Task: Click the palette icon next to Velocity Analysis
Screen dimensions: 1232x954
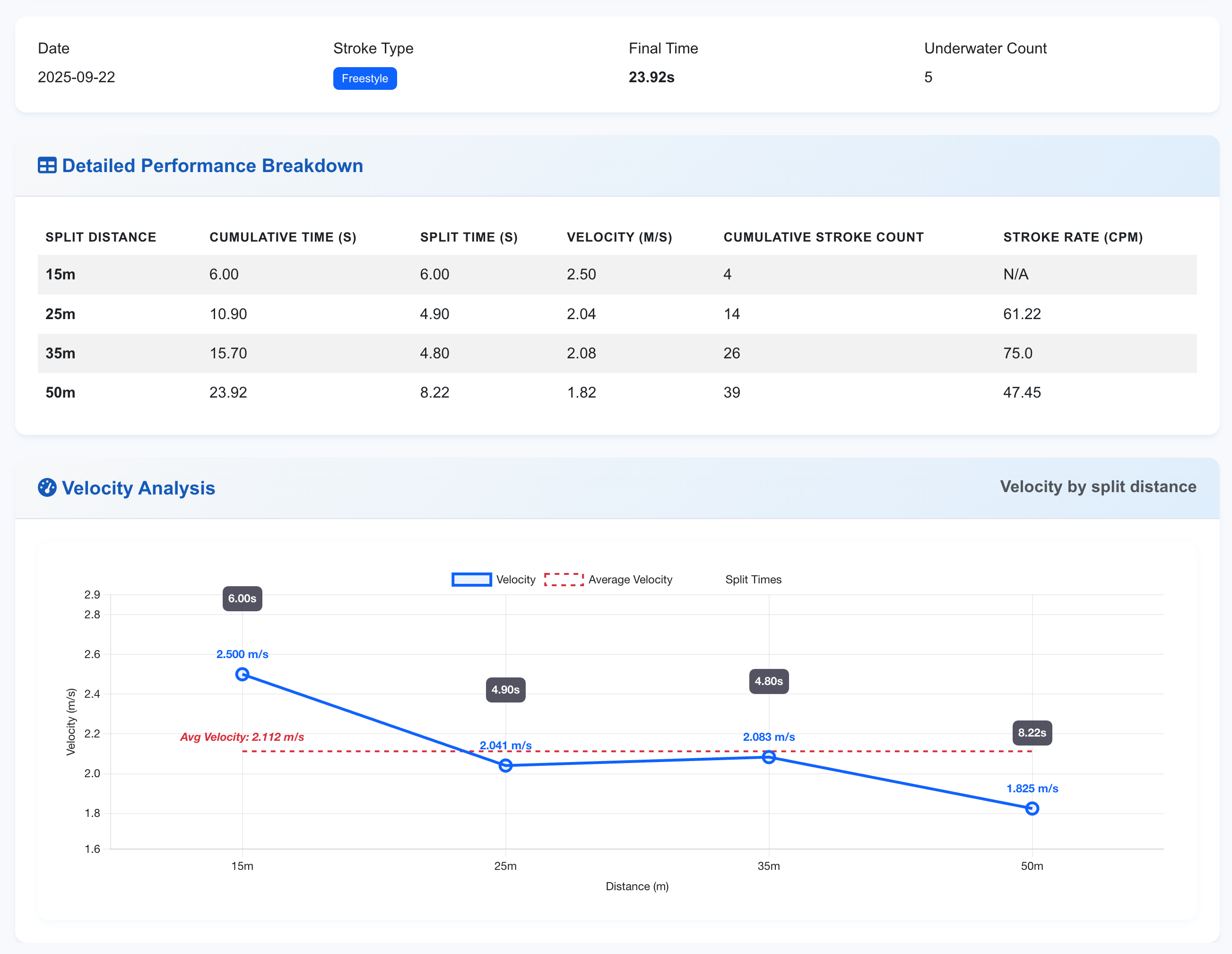Action: [x=48, y=488]
